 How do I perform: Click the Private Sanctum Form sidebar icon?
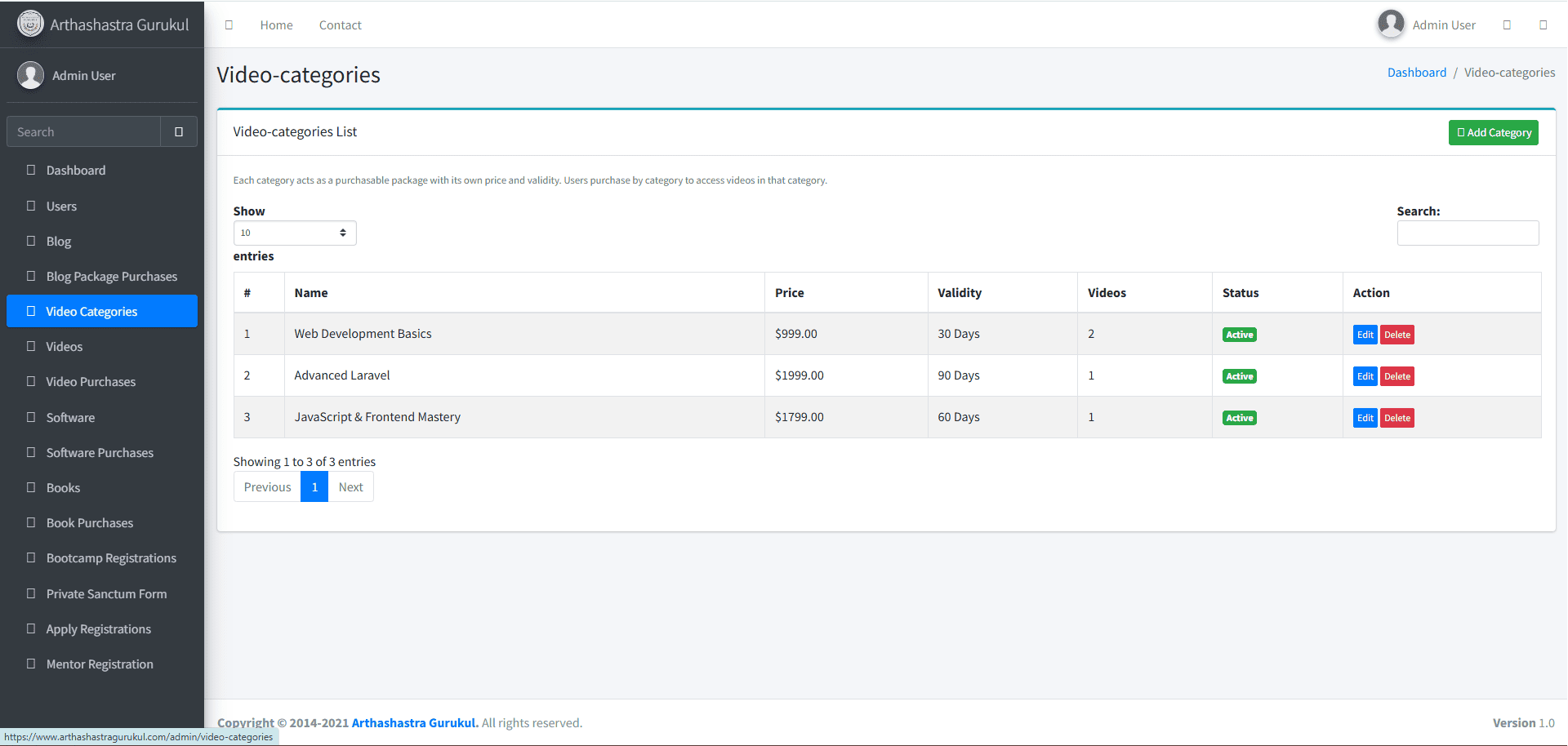point(31,593)
